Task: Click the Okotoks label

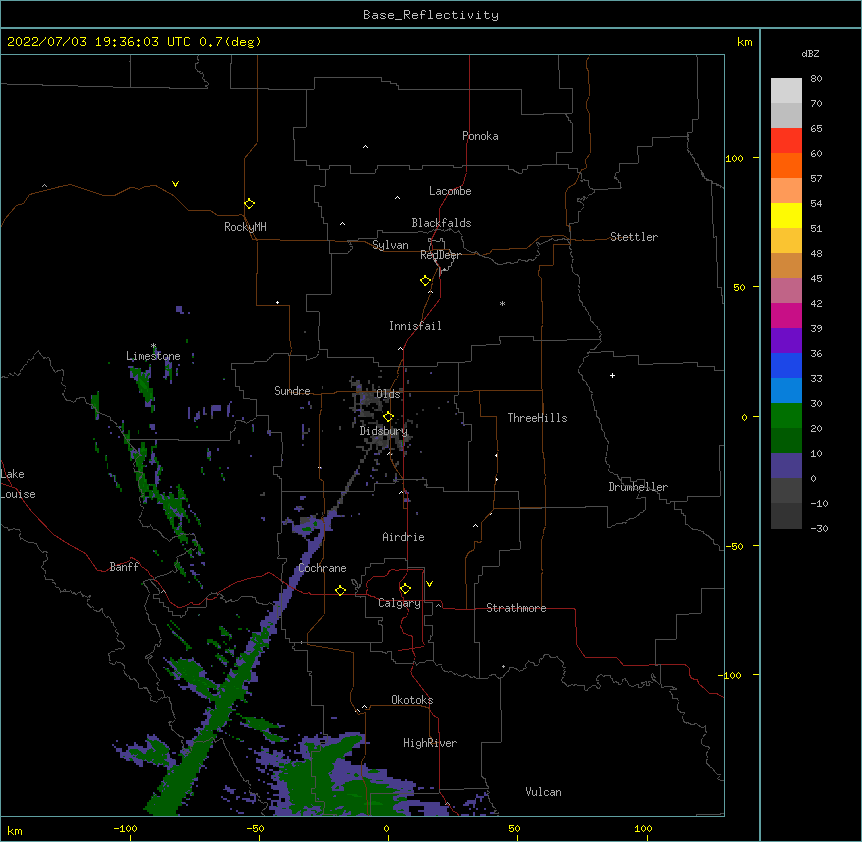Action: 412,700
